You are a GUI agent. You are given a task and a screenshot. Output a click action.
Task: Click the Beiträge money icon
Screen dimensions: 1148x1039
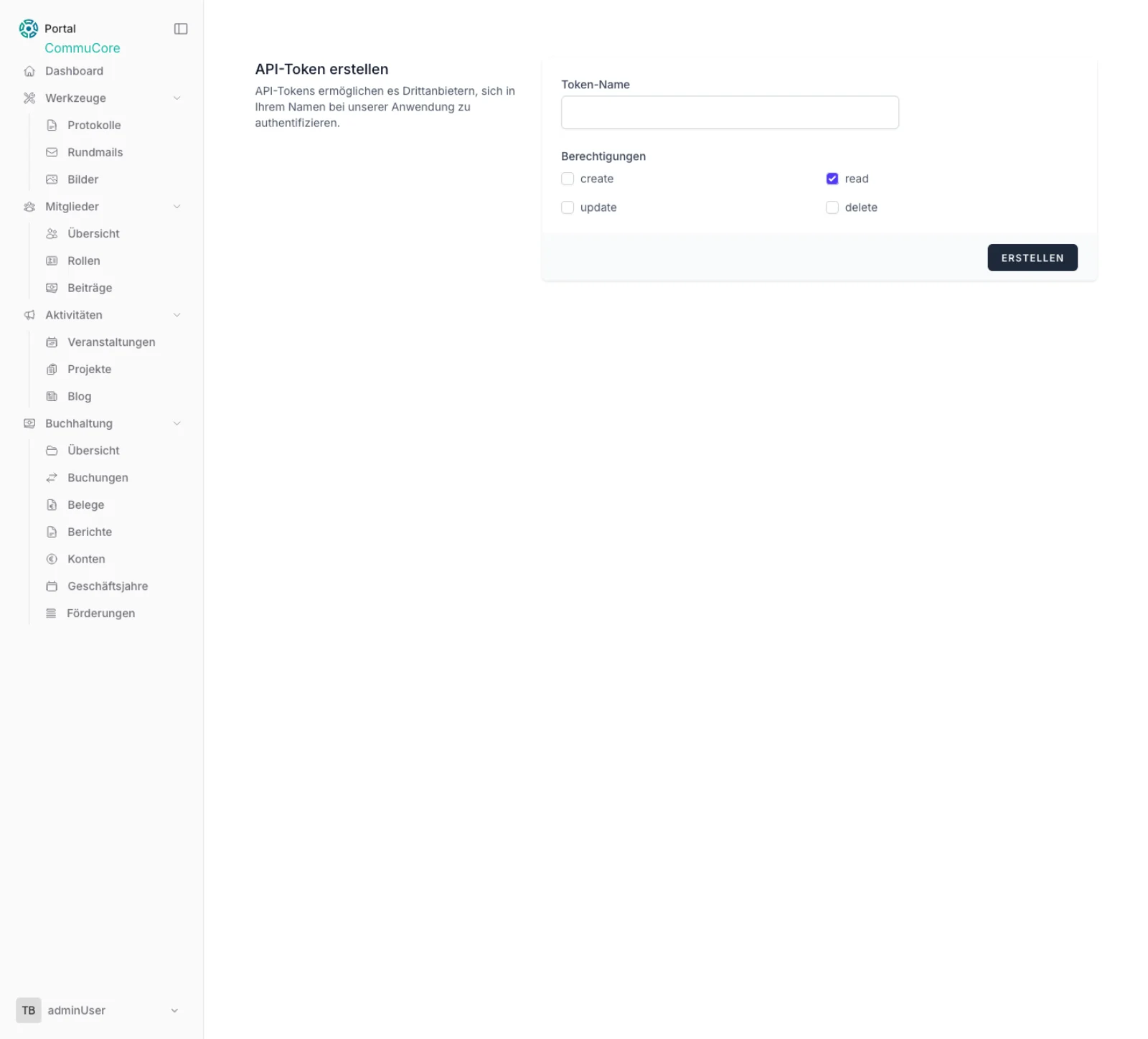(x=52, y=288)
